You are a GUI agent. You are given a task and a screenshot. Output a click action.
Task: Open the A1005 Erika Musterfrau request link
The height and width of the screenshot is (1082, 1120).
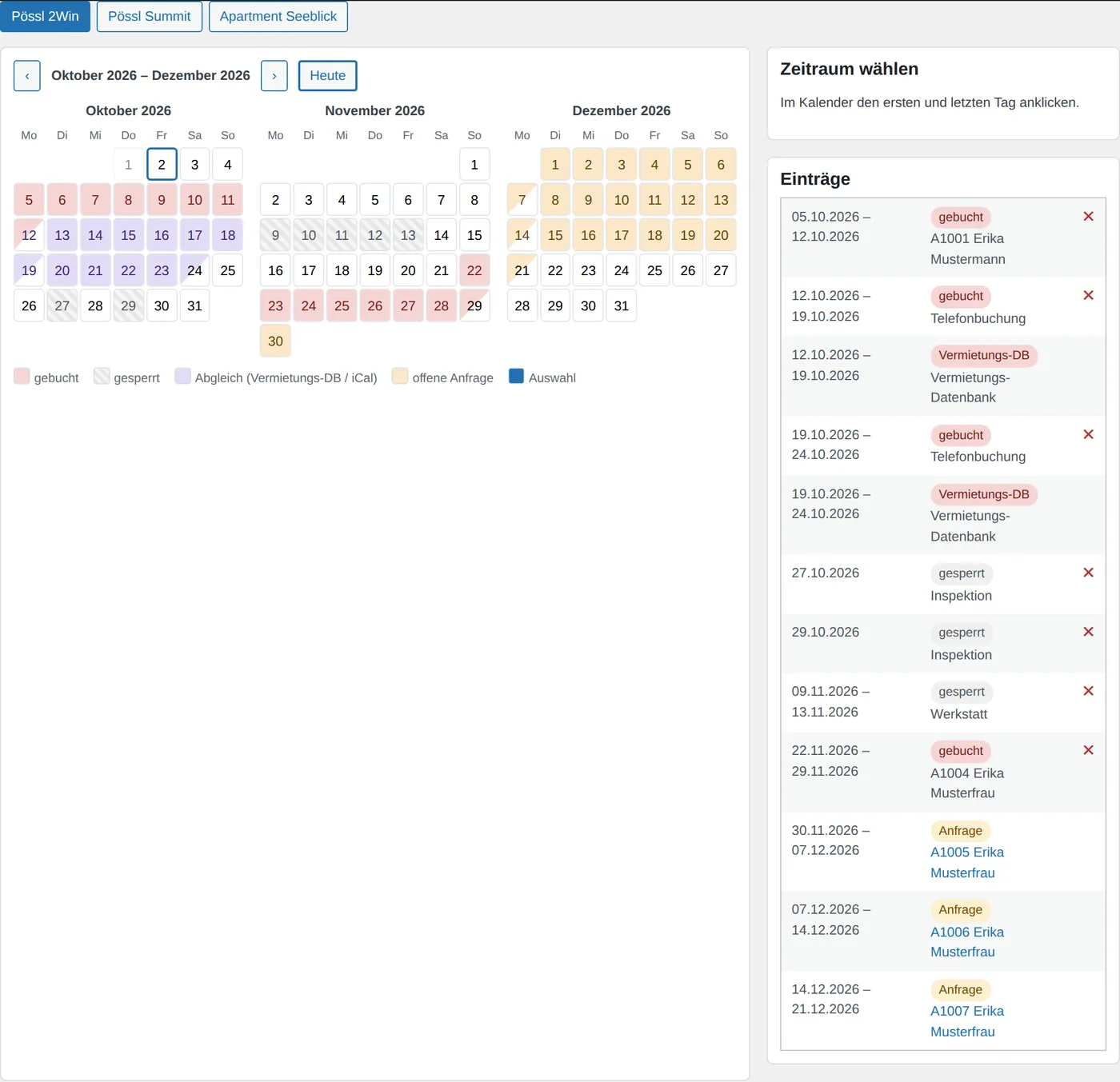click(967, 863)
